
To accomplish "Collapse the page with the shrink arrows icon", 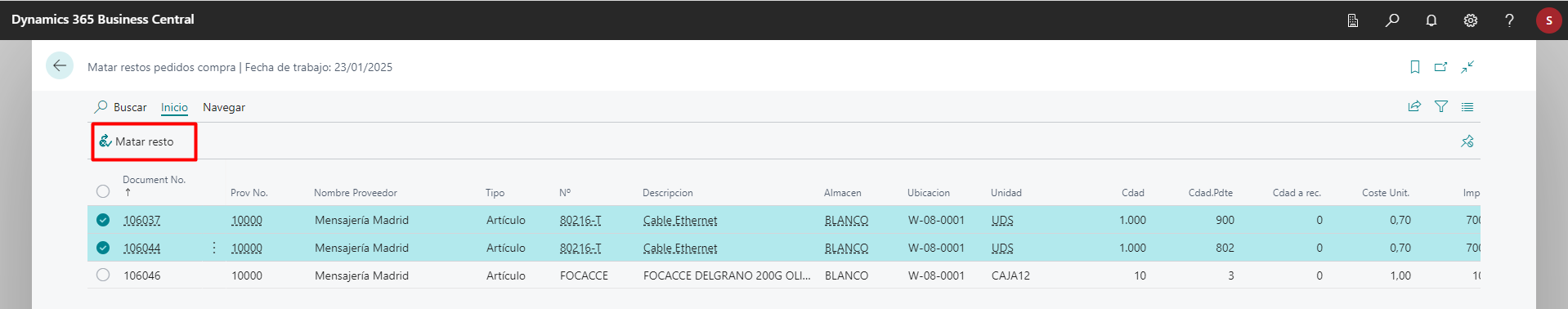I will click(1467, 67).
